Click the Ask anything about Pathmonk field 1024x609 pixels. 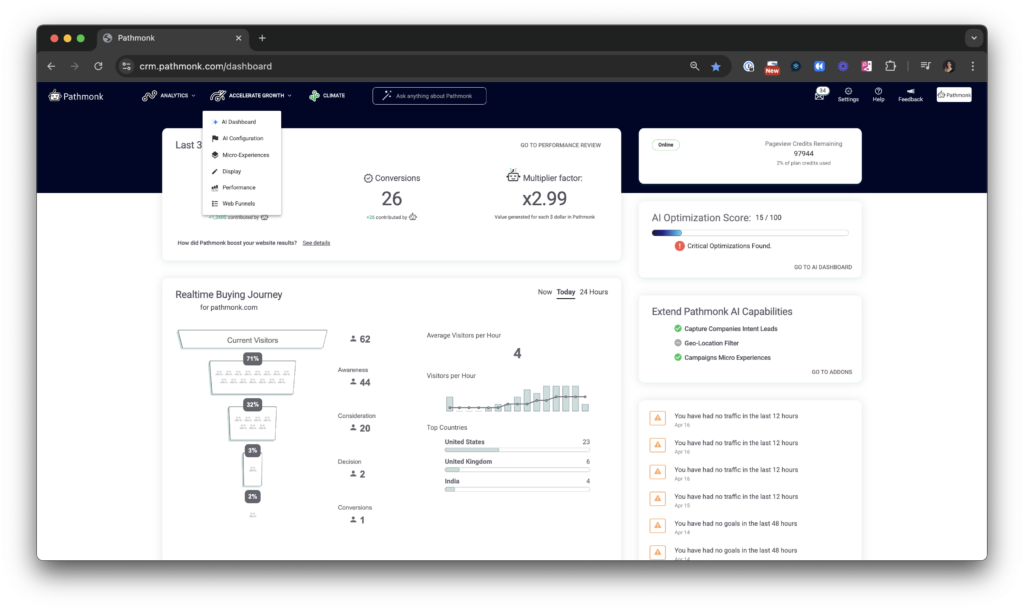point(429,95)
